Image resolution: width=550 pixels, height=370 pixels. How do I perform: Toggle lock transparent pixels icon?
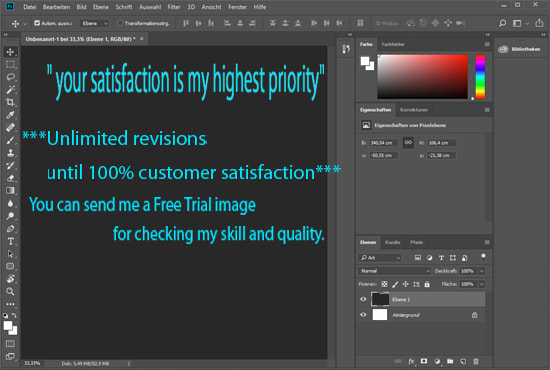(x=385, y=284)
